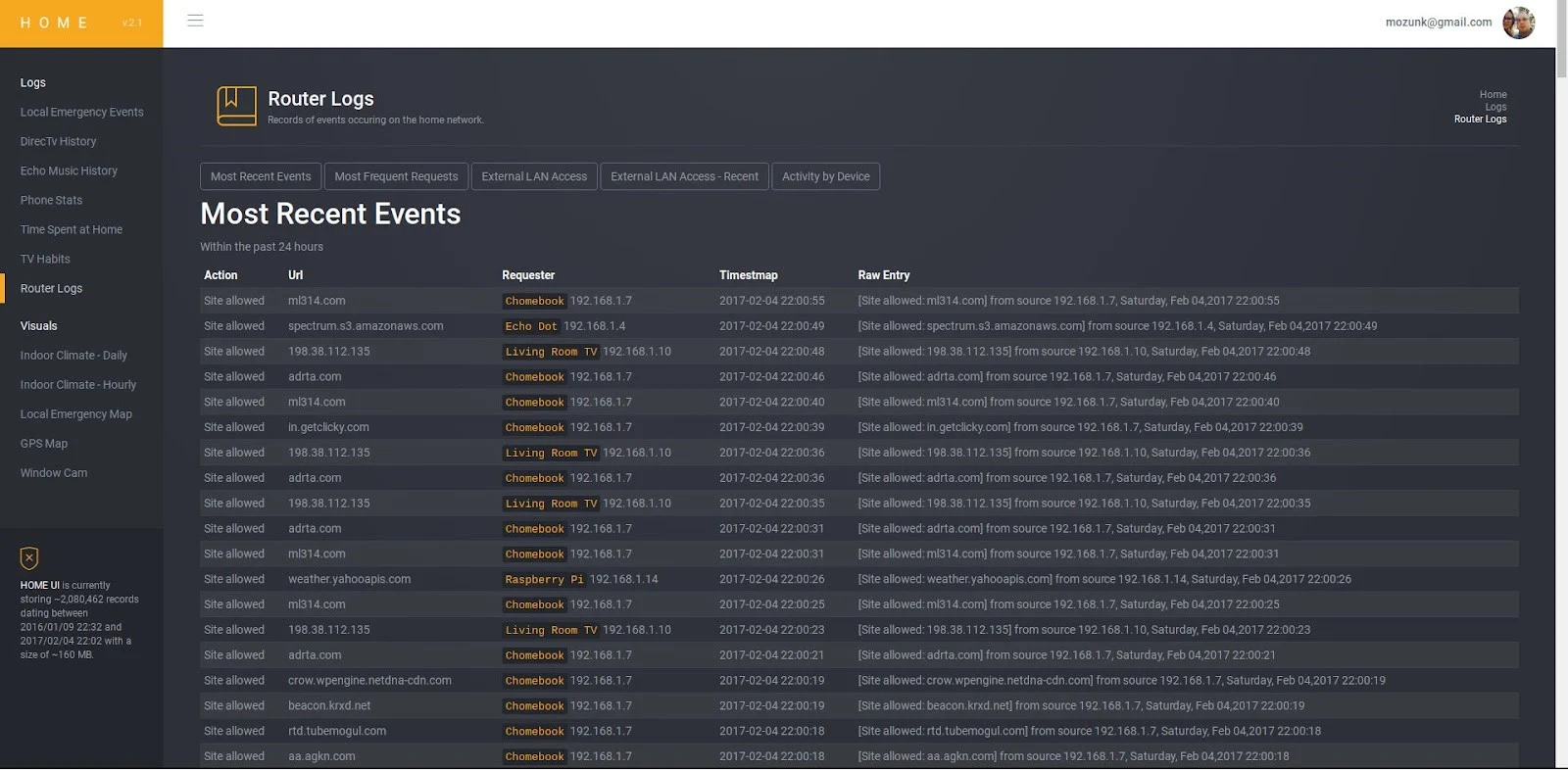Click the HOME logo
Screen dimensions: 1568x770
[x=55, y=23]
